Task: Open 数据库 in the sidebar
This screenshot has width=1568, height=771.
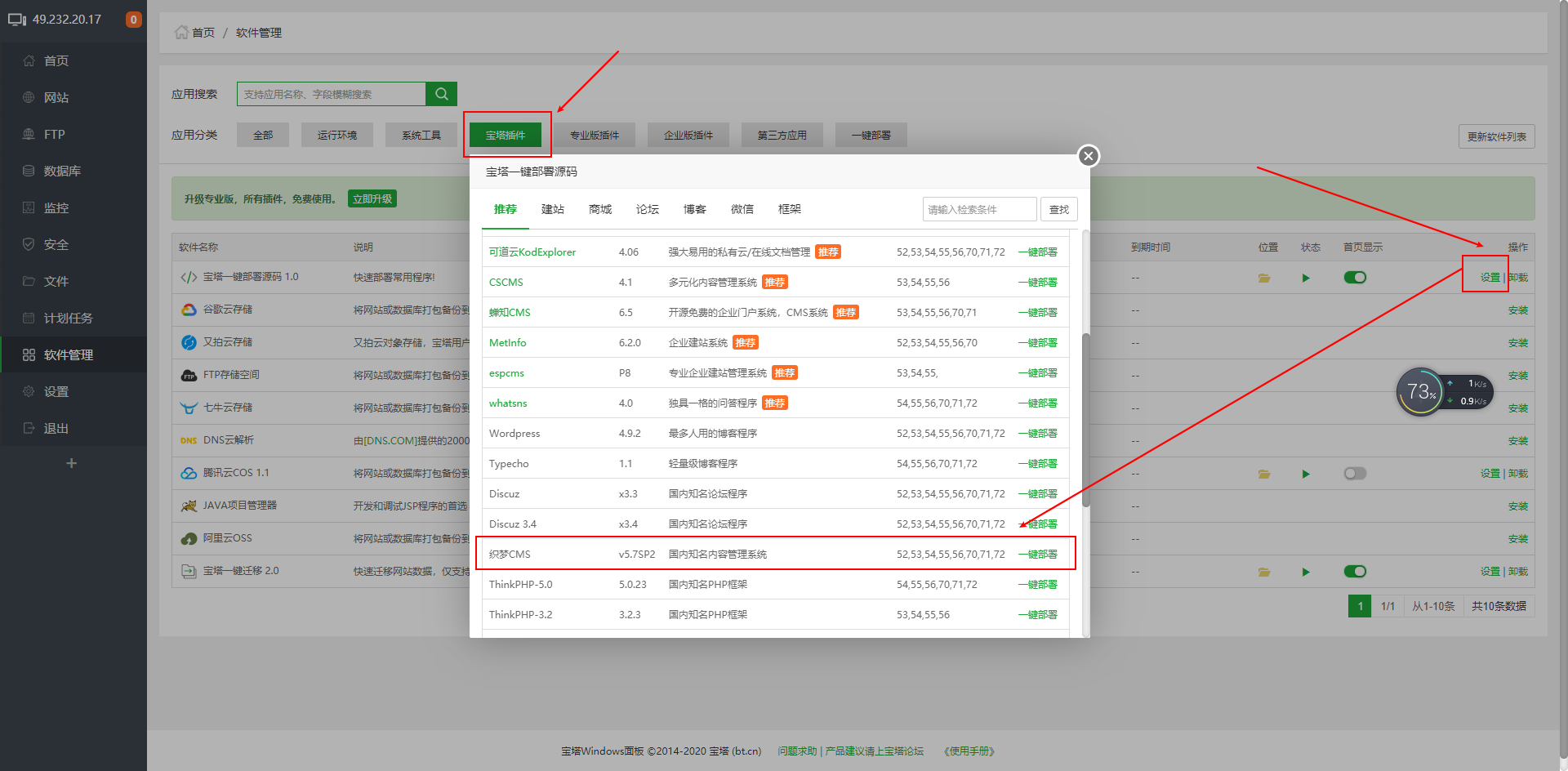Action: pos(62,171)
